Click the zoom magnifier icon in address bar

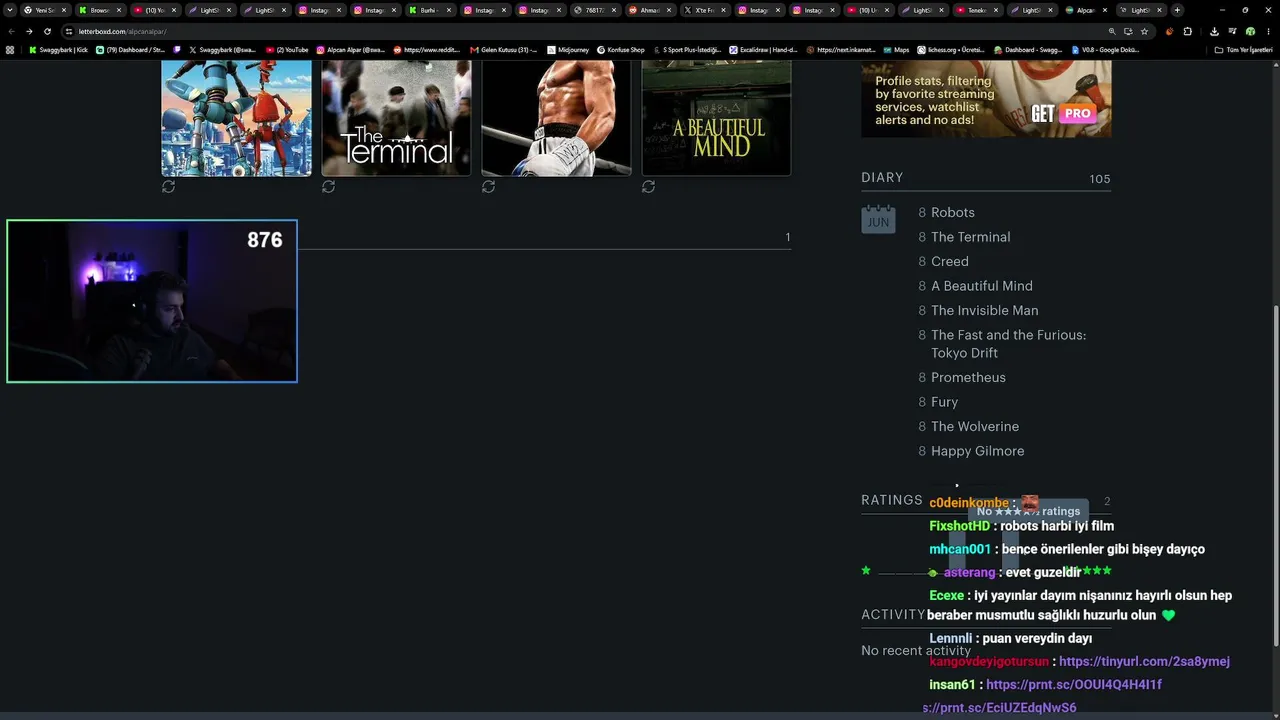(x=1112, y=31)
